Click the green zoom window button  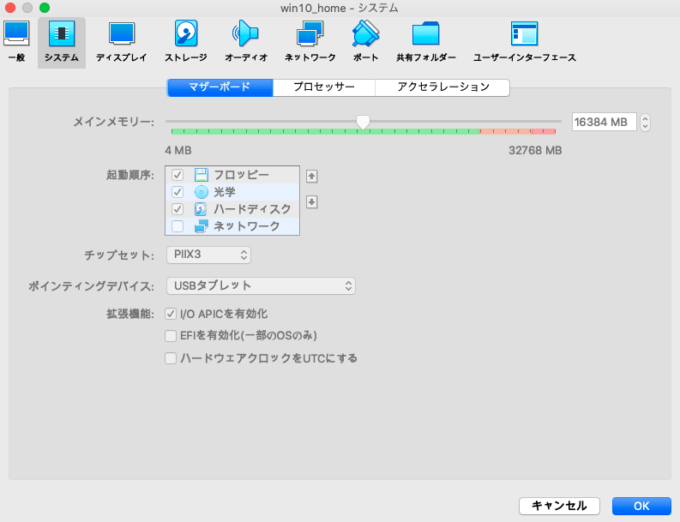point(44,8)
